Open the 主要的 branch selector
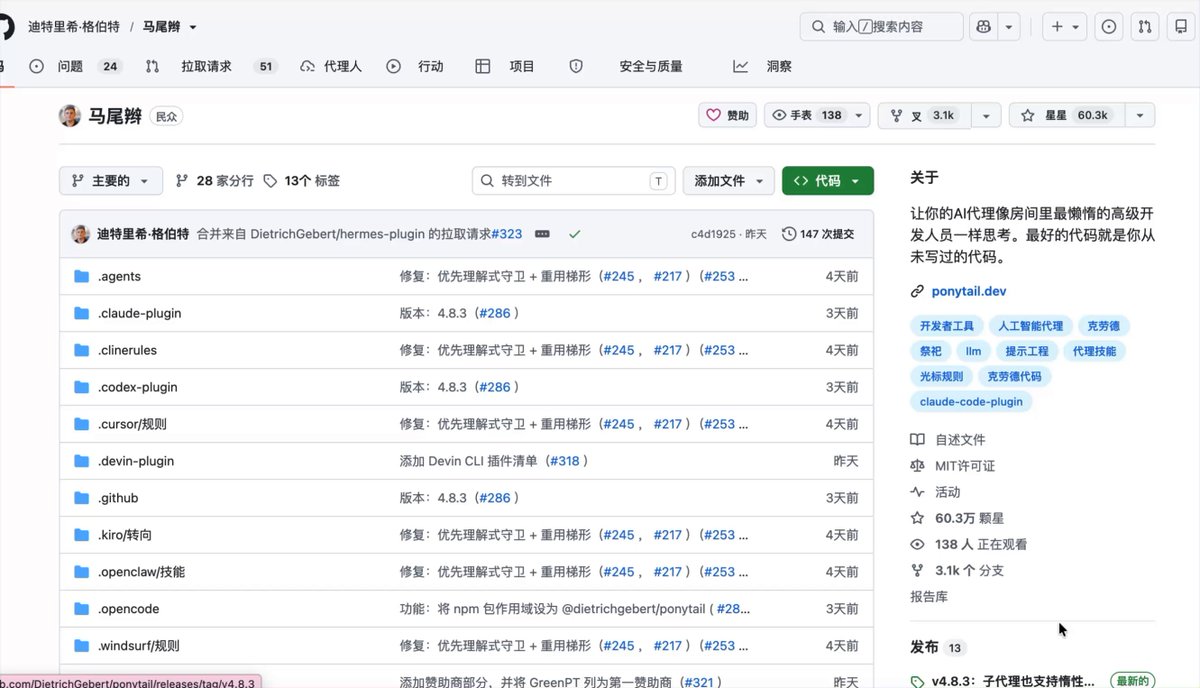 point(110,181)
